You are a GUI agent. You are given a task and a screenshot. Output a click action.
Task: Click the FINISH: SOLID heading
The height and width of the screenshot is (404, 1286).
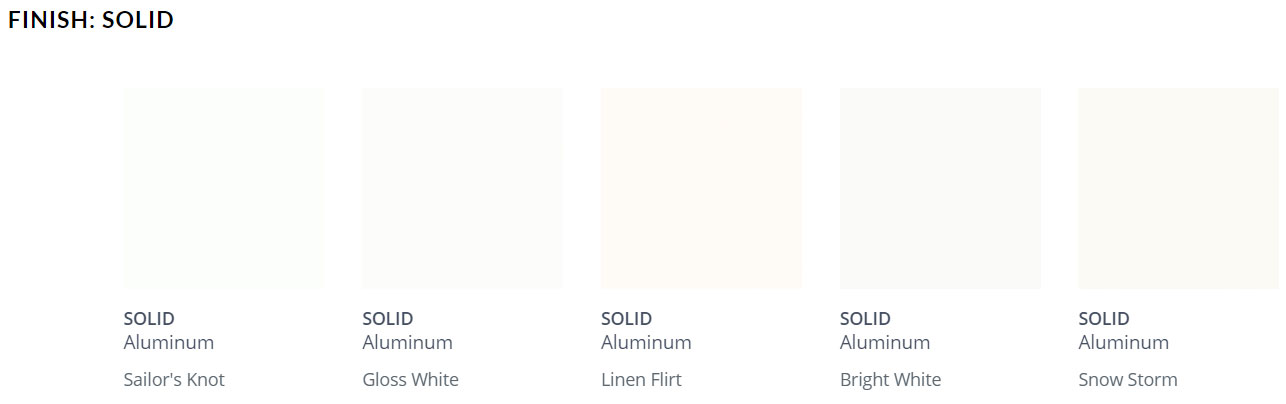coord(91,20)
